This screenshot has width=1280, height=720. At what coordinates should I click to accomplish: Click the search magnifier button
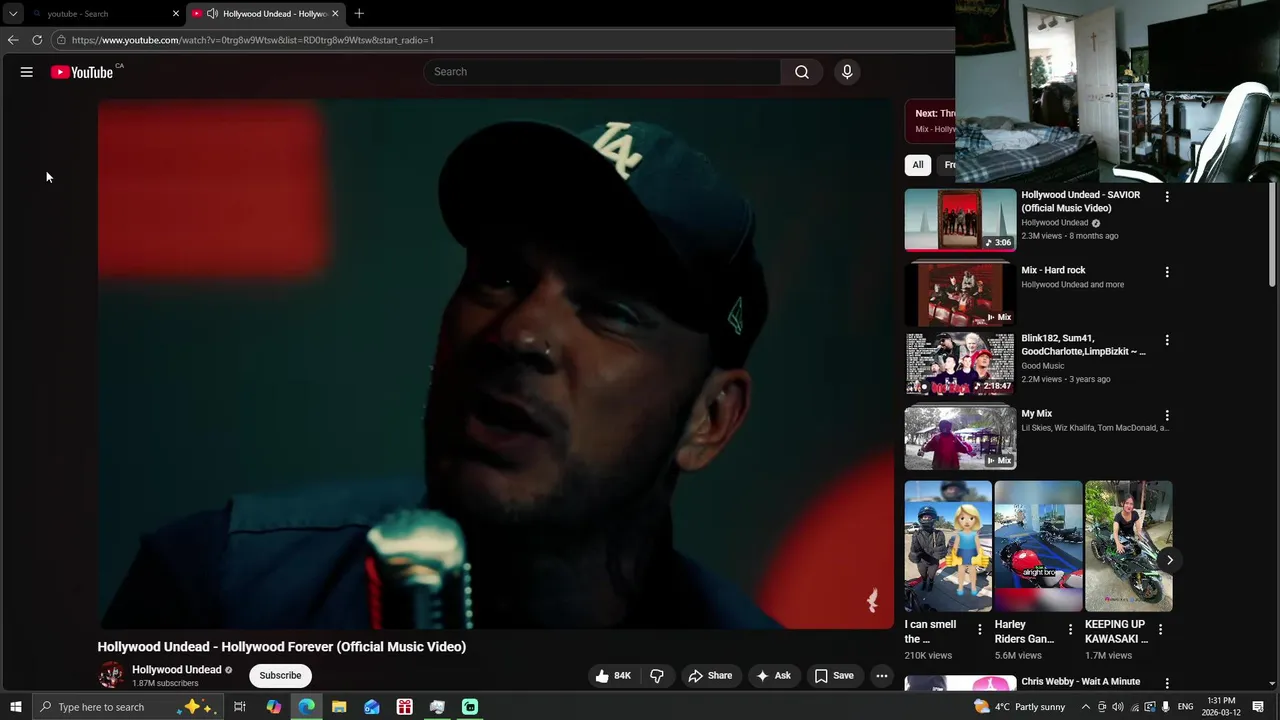(802, 72)
